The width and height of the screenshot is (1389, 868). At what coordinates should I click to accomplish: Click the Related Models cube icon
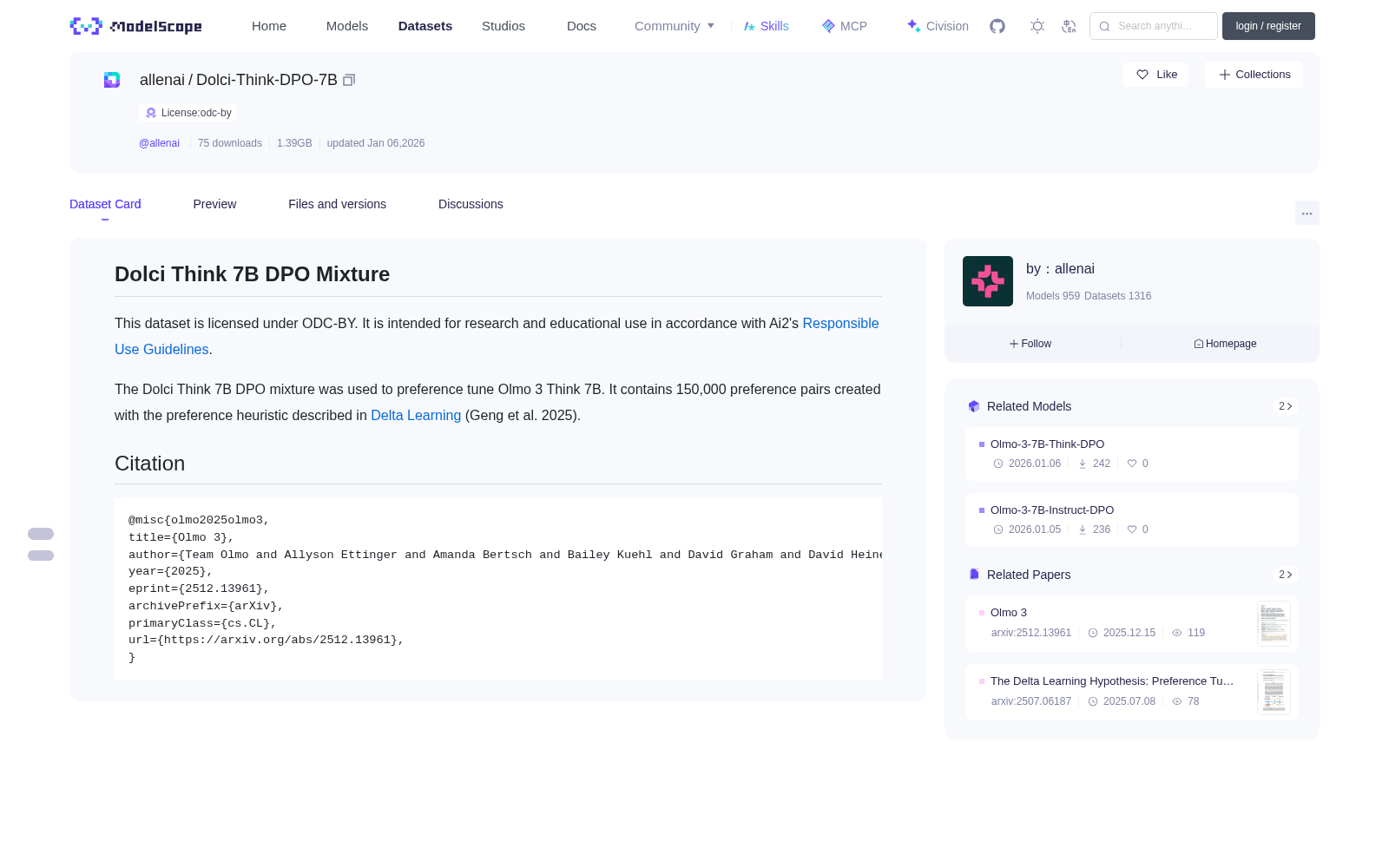pos(974,406)
